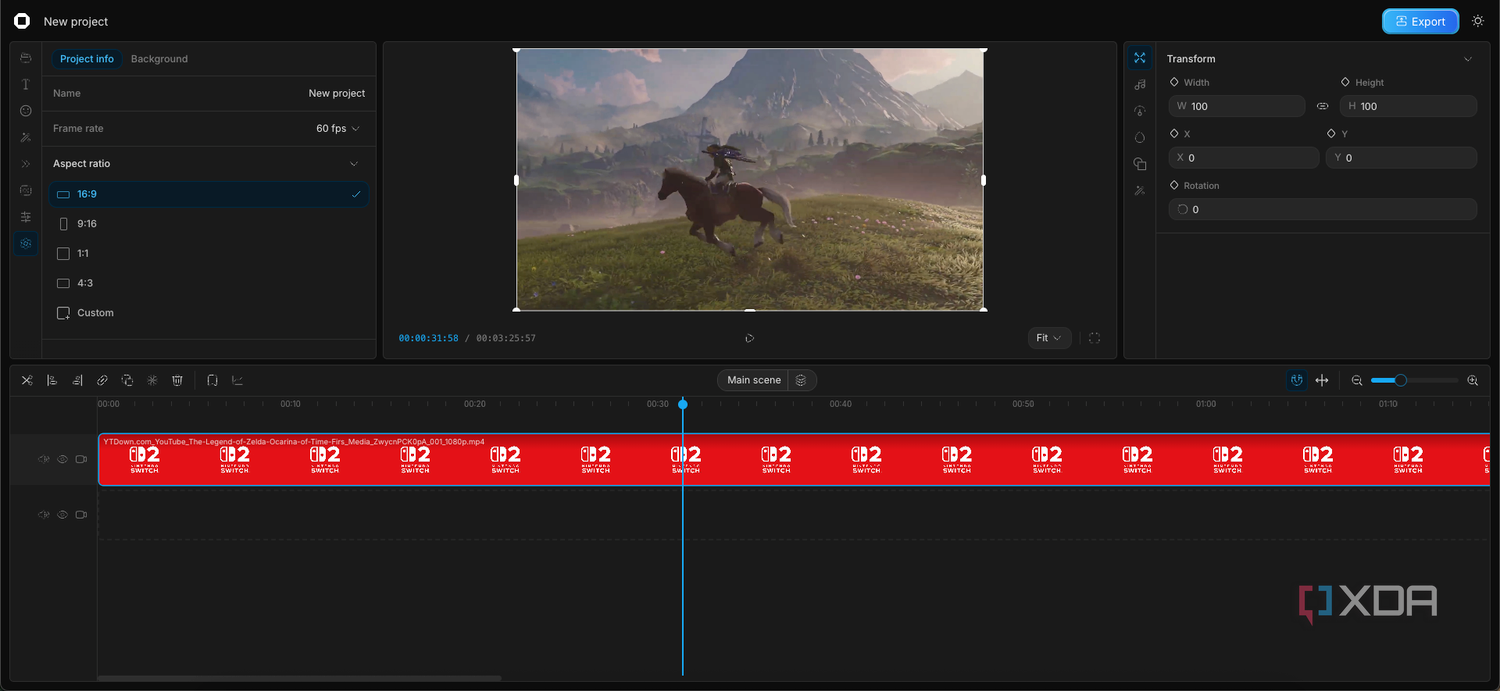This screenshot has height=691, width=1500.
Task: Click the split scissors tool in timeline toolbar
Action: pyautogui.click(x=27, y=380)
